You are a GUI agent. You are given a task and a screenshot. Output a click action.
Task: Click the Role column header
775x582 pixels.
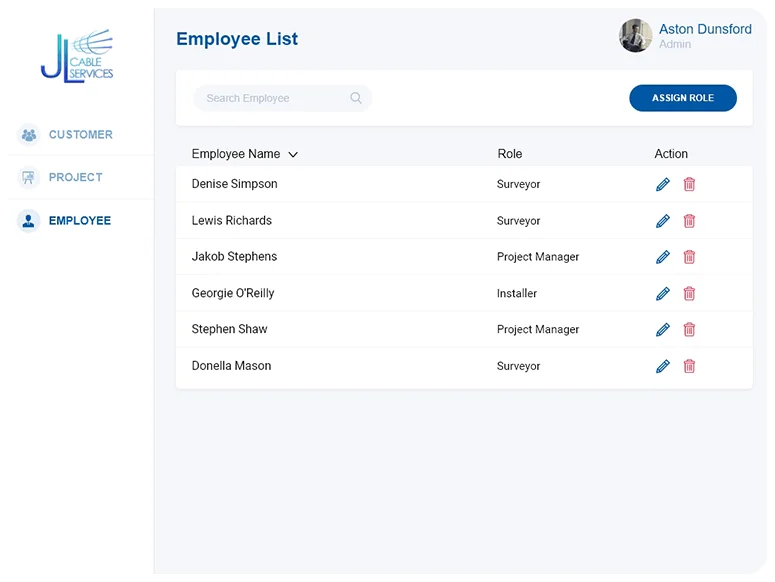pyautogui.click(x=510, y=154)
